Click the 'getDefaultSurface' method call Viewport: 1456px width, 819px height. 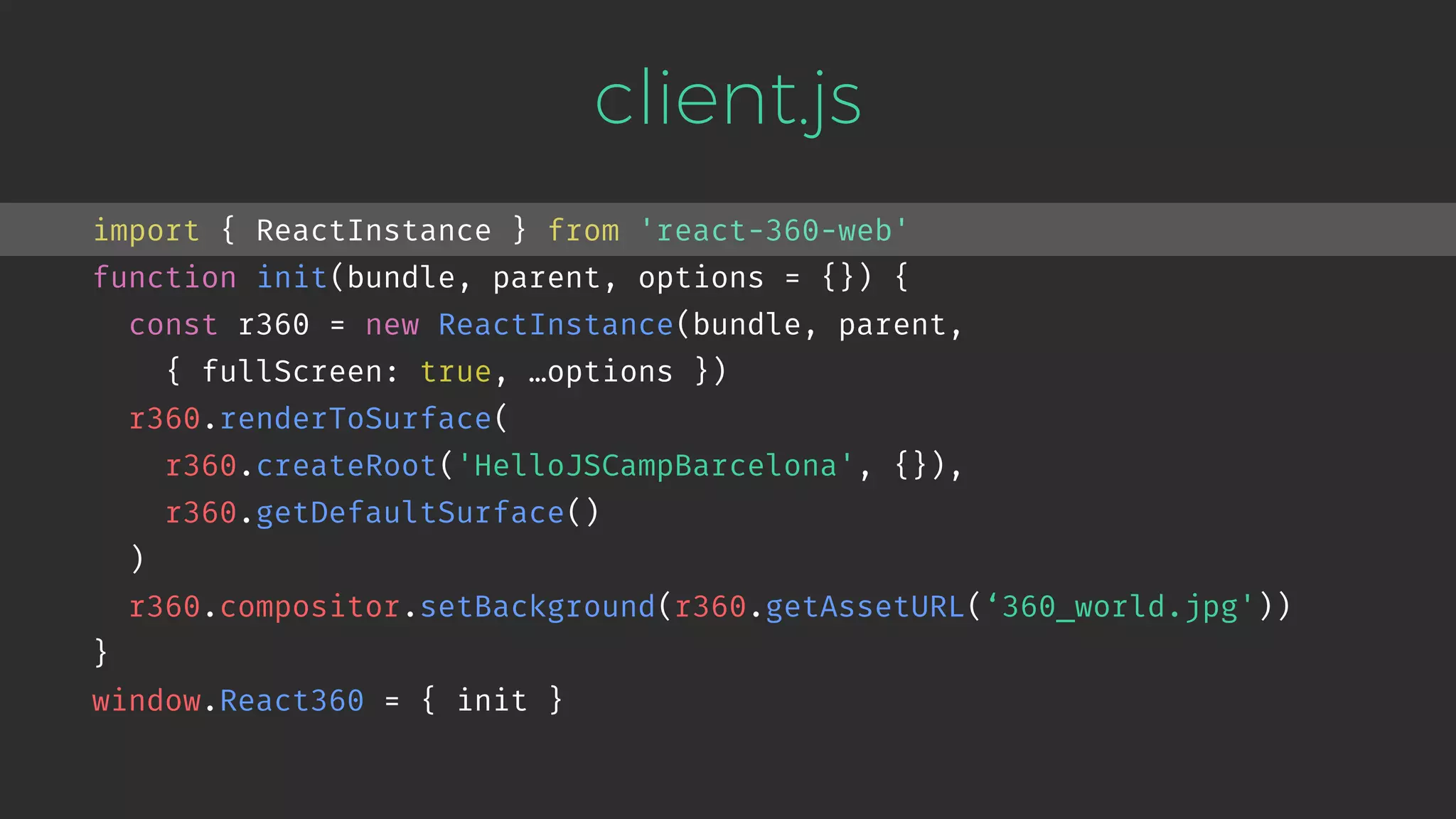(410, 513)
